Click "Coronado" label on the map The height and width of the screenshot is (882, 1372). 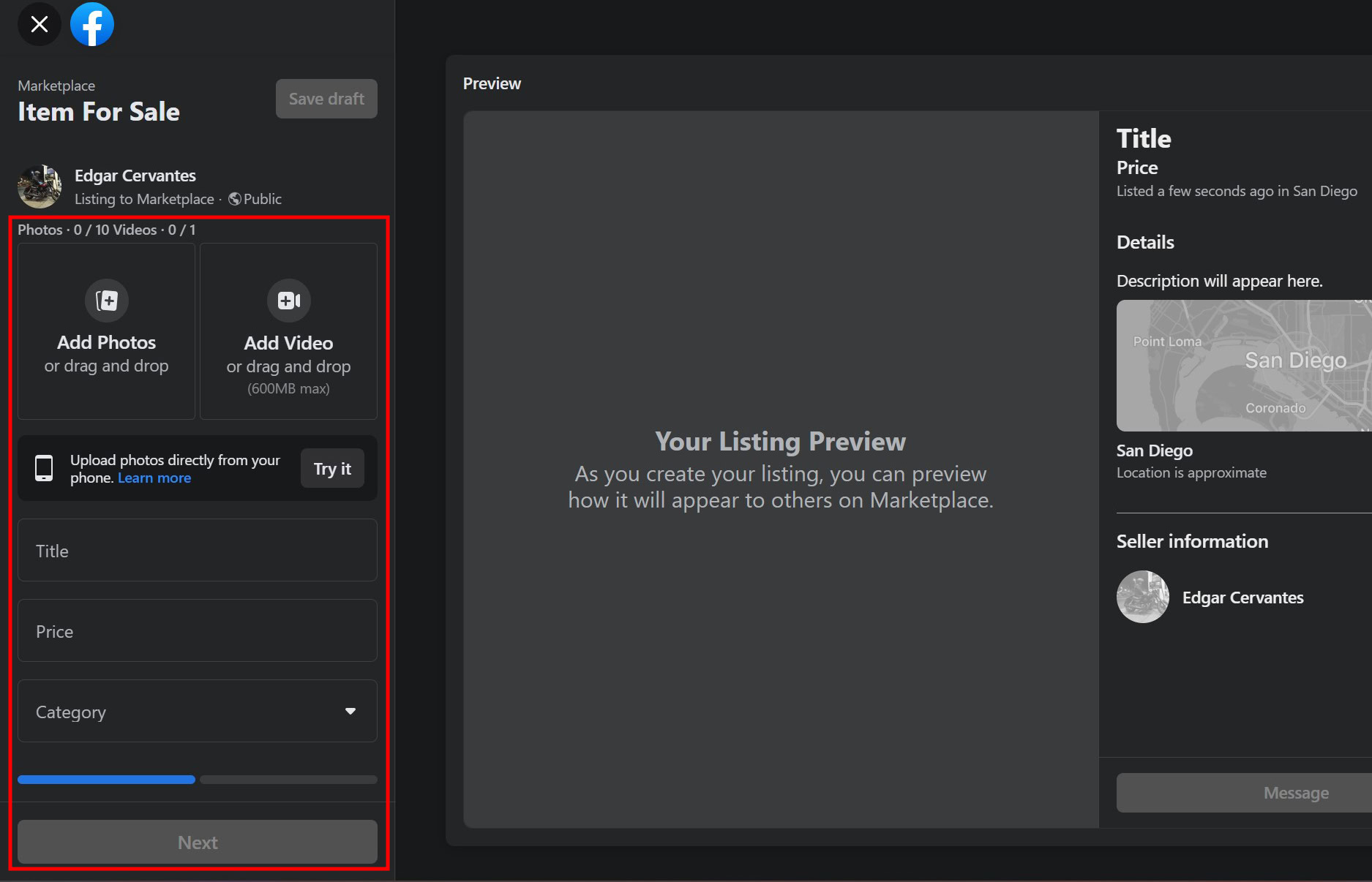(1275, 408)
